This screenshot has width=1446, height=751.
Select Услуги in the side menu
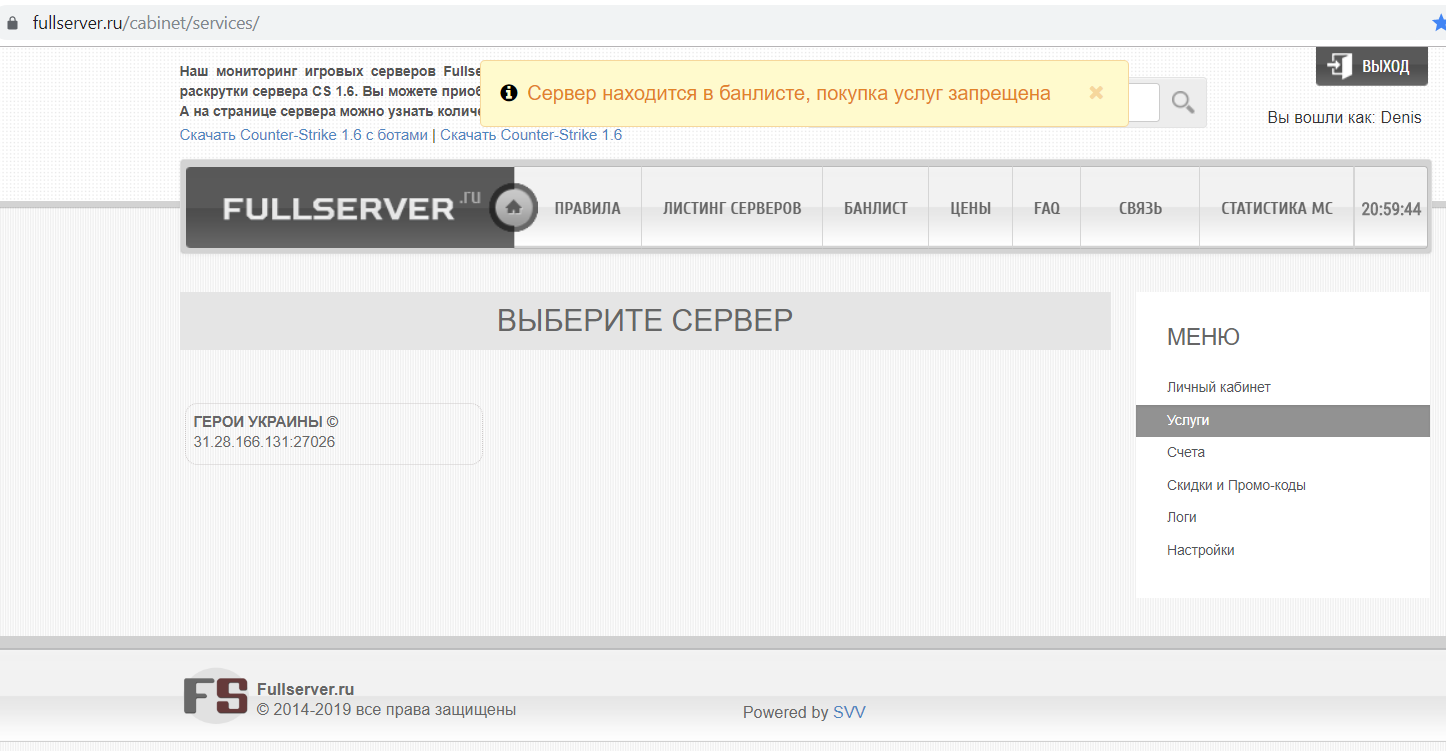(x=1283, y=421)
